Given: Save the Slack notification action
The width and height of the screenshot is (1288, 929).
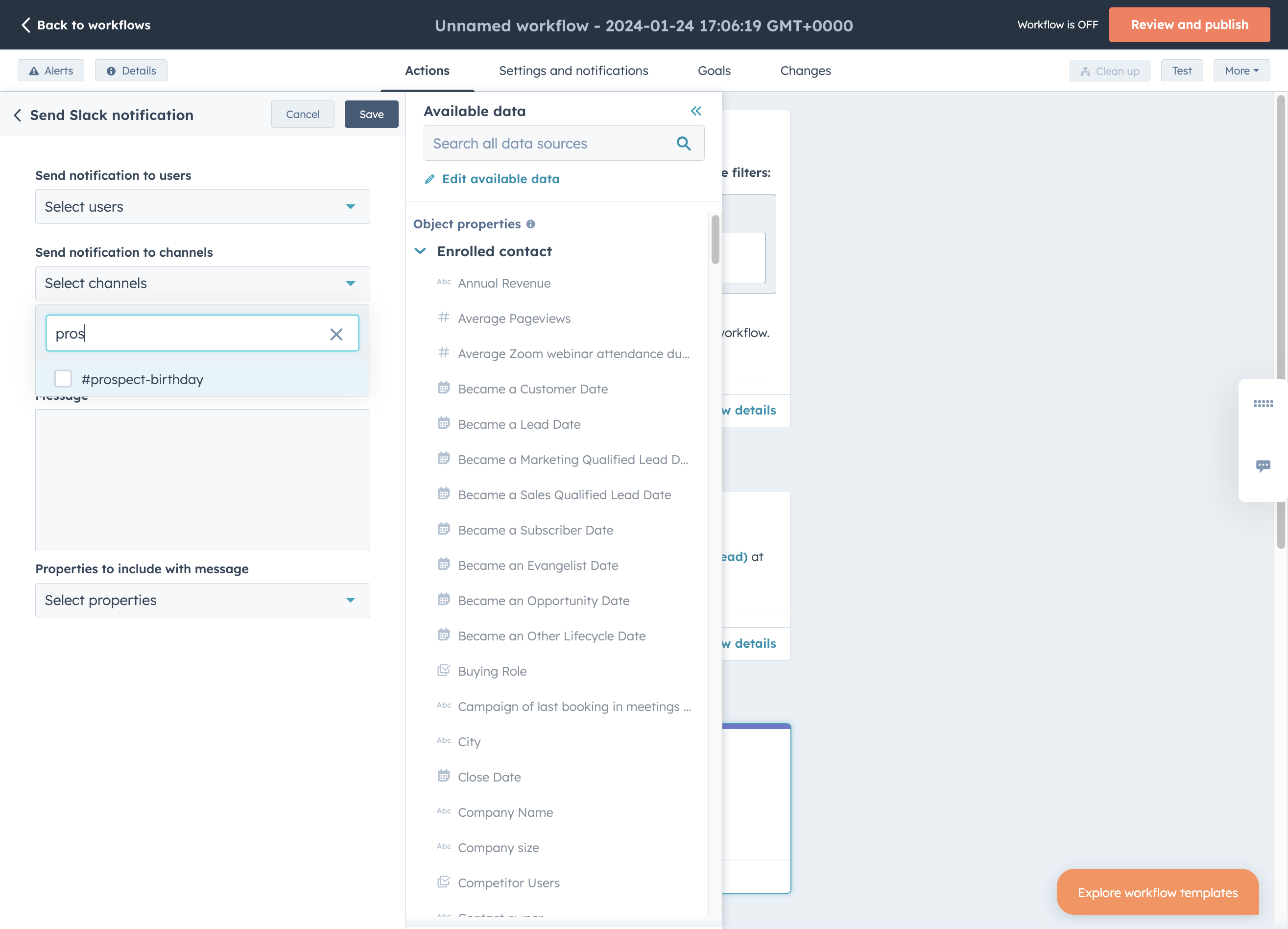Looking at the screenshot, I should coord(371,115).
